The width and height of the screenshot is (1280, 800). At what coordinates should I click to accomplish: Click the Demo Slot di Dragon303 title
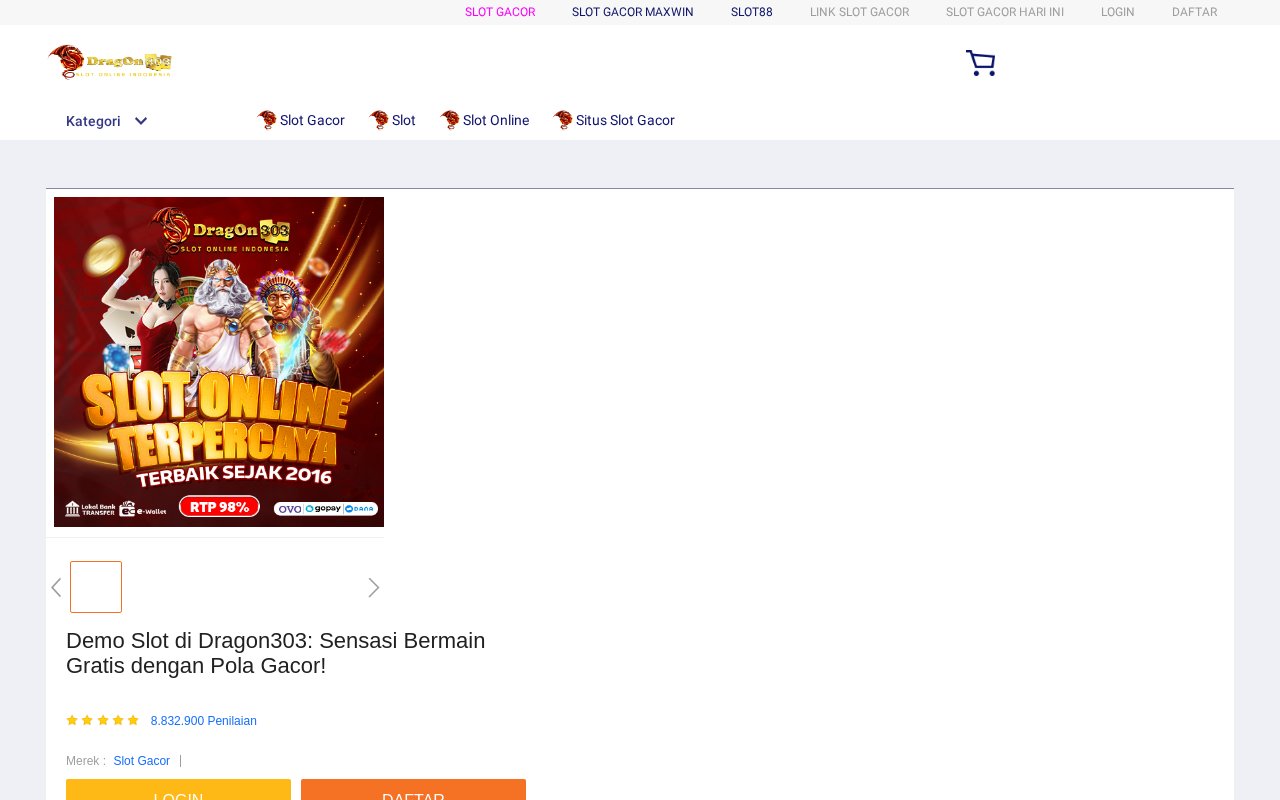[x=276, y=653]
